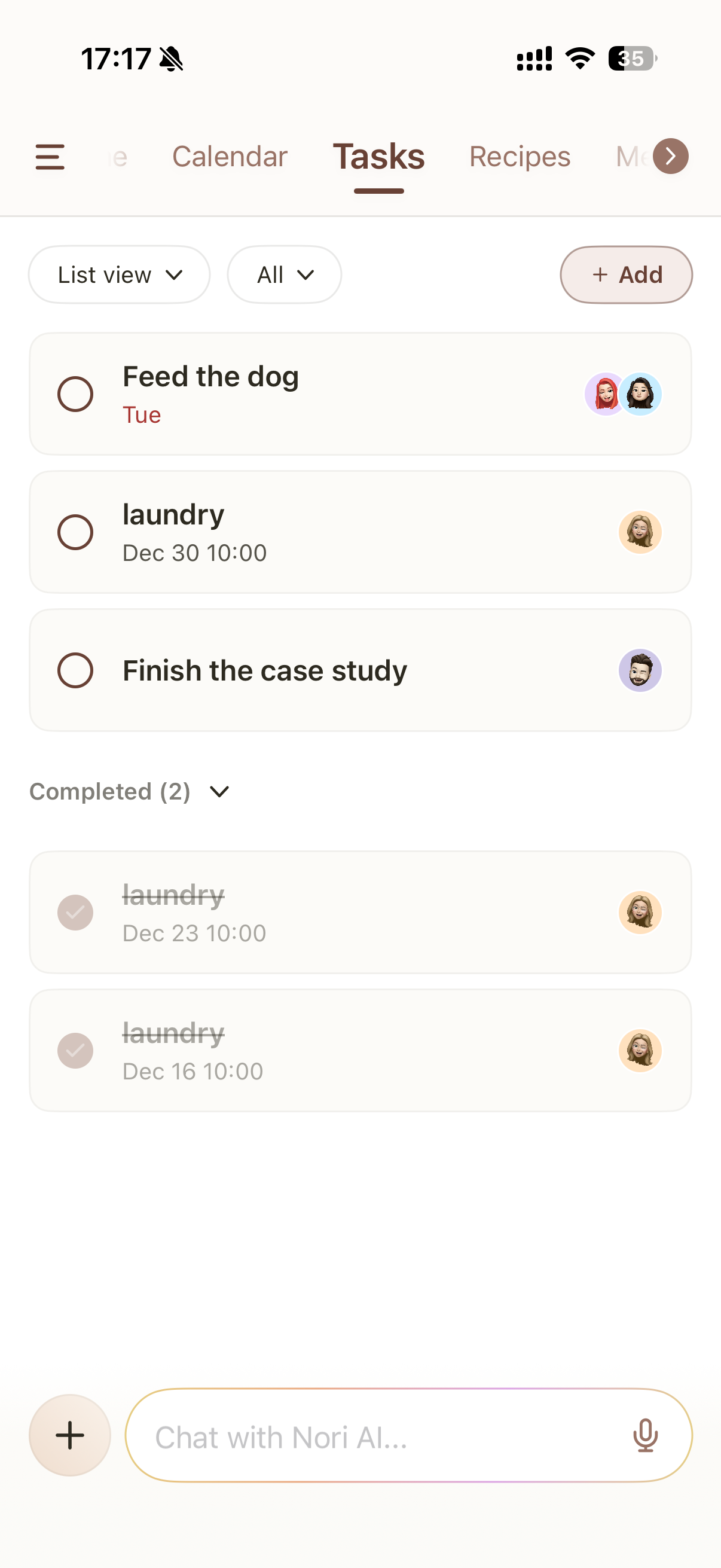Open the List view dropdown
Screen dimensions: 721x1568
pos(119,275)
